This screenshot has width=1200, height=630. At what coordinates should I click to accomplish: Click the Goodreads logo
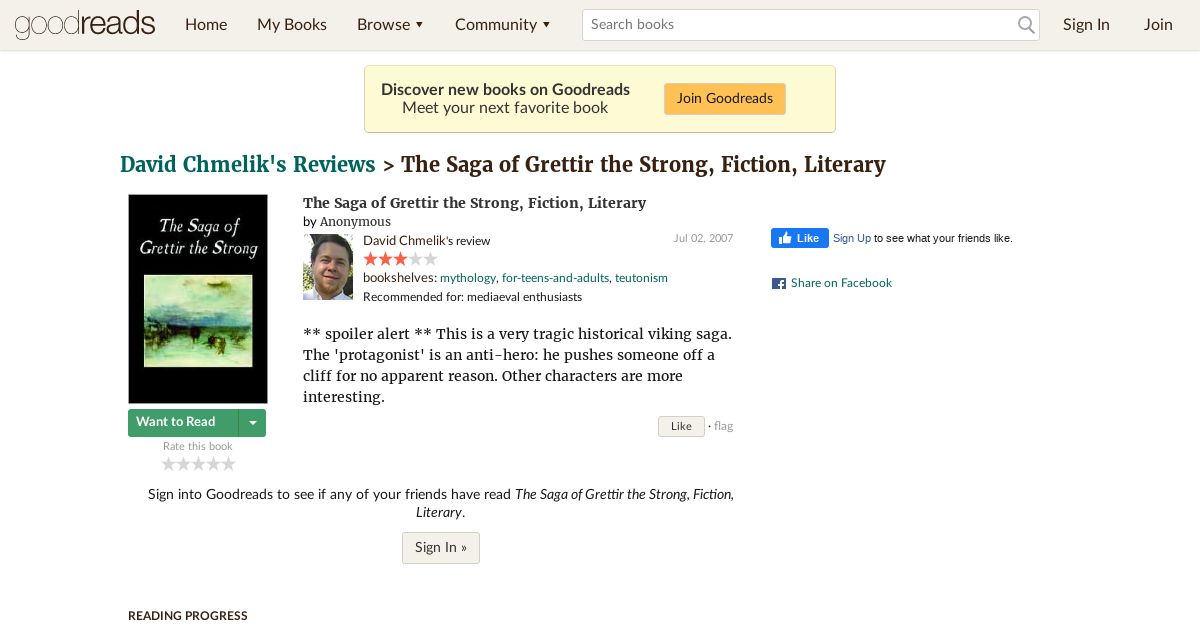coord(85,24)
